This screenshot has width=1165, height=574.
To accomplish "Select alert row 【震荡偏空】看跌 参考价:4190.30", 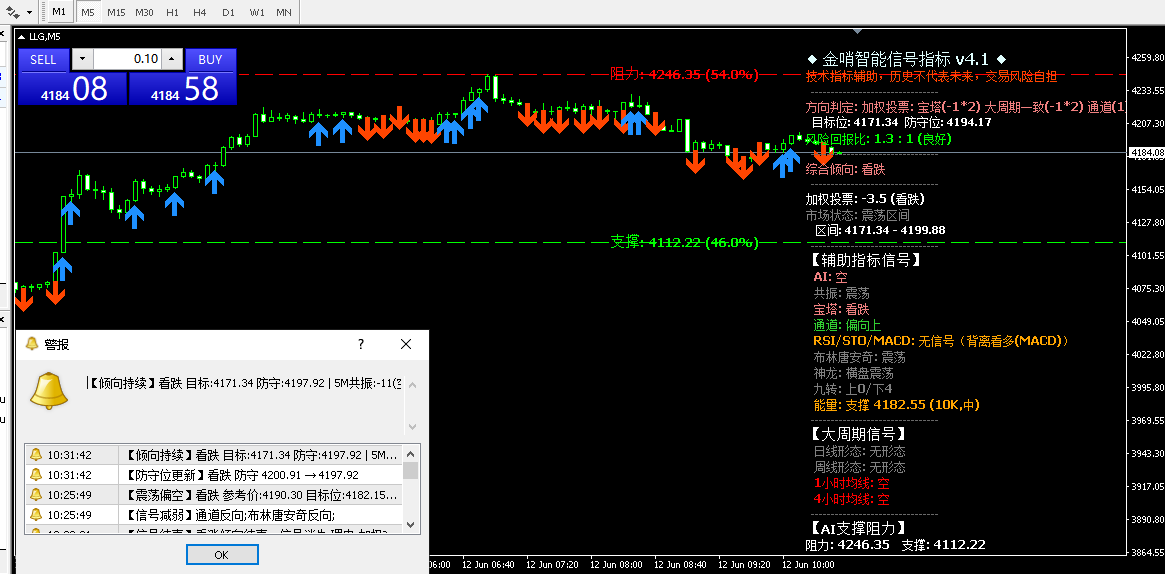I will pos(214,495).
